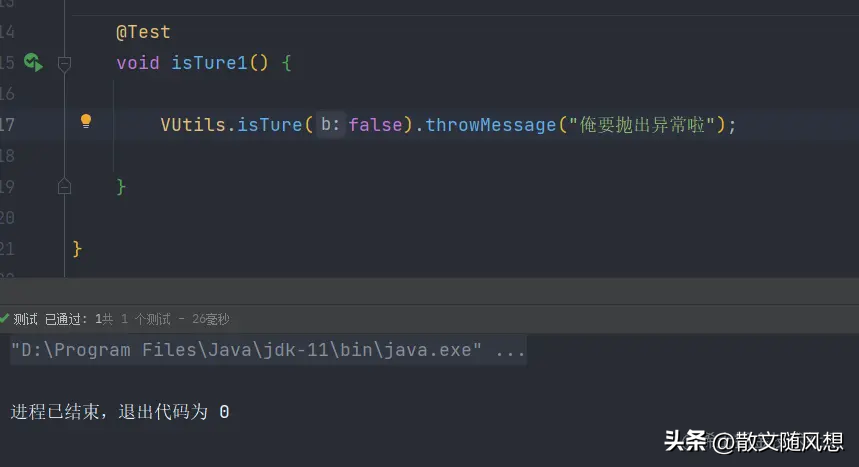The width and height of the screenshot is (859, 467).
Task: Click the class closing brace on line 21
Action: (77, 249)
